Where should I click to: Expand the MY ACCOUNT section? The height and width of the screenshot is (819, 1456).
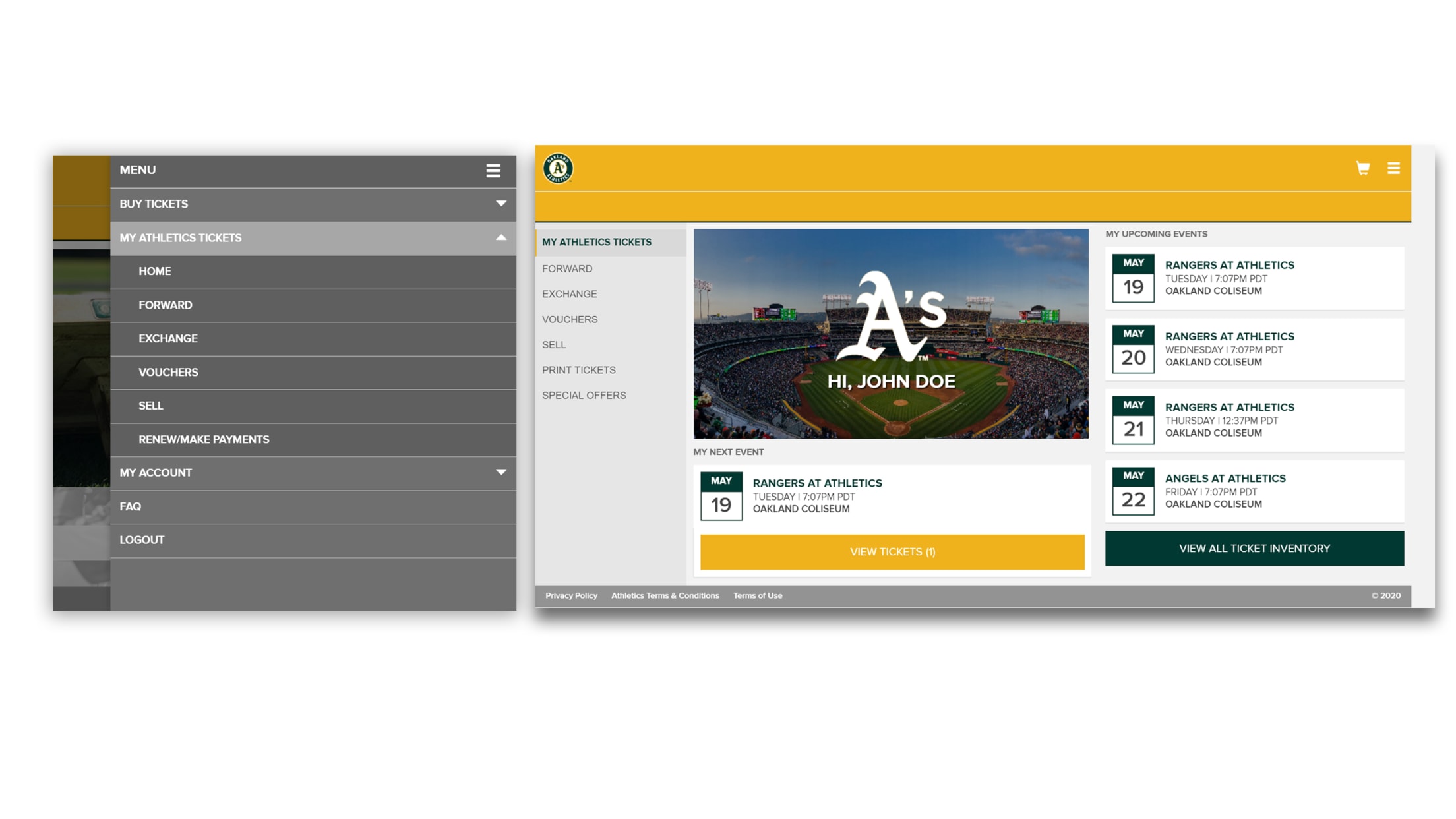[x=313, y=473]
